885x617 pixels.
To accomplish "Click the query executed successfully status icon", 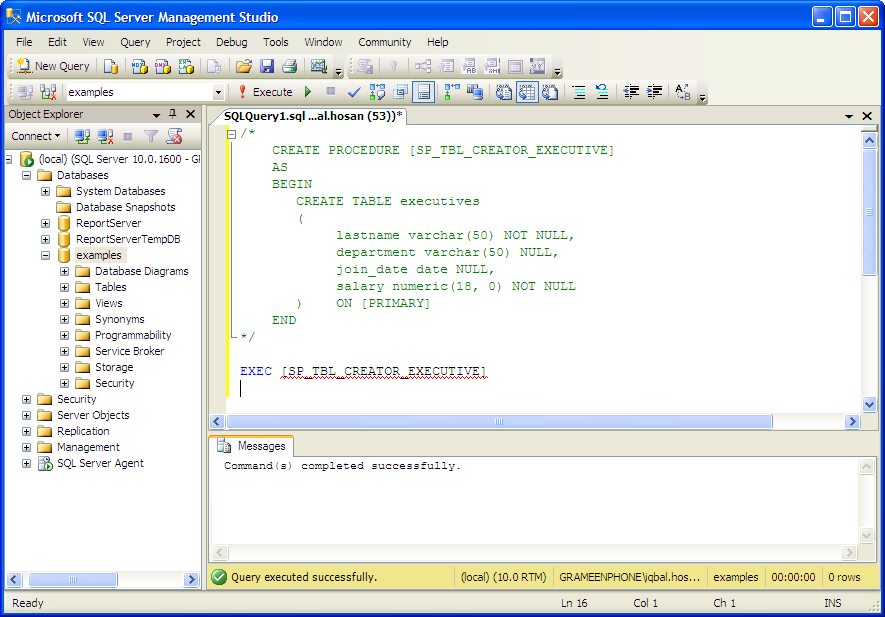I will [219, 577].
